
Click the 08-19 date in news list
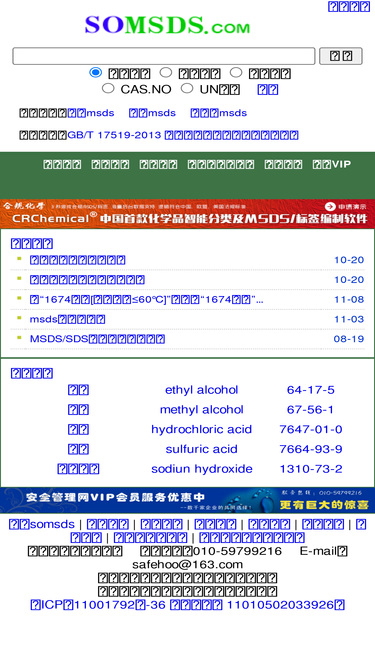coord(349,339)
